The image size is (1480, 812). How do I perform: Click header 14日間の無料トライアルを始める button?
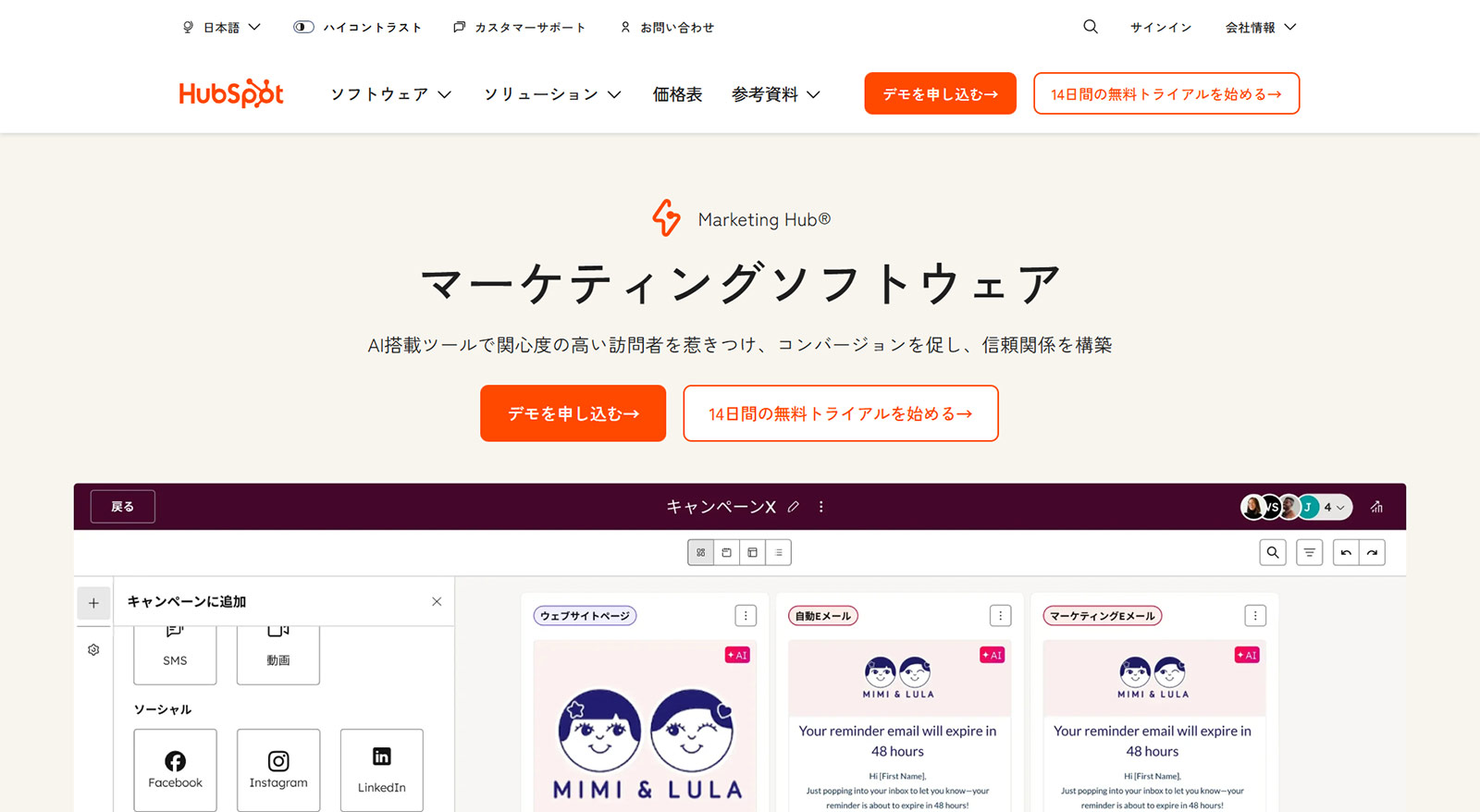pos(1166,93)
